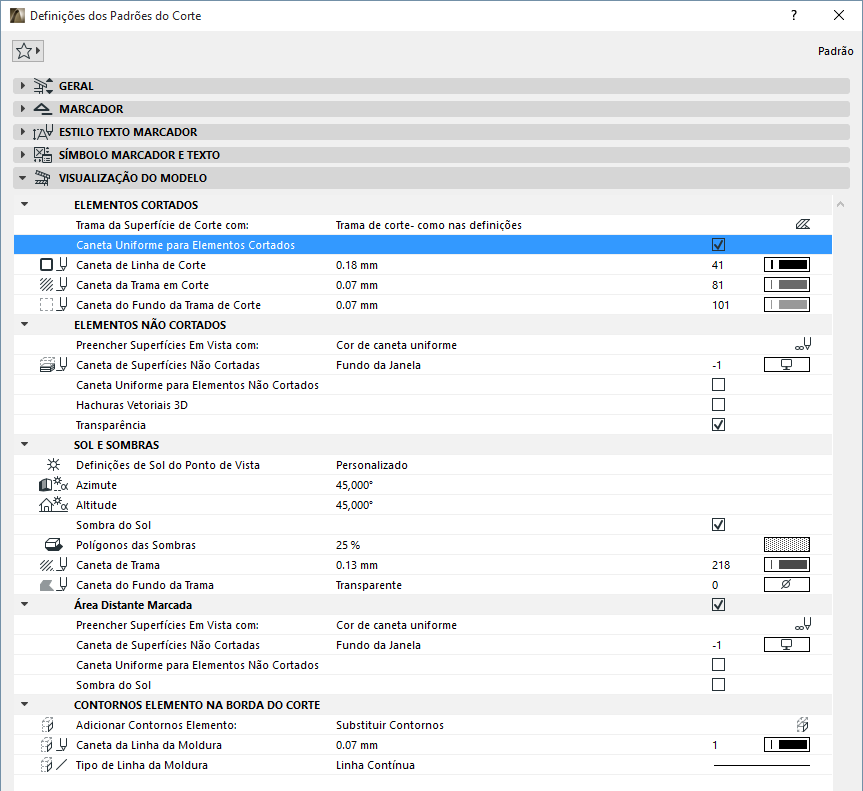The image size is (863, 791).
Task: Toggle Sombra do Sol in Sol e Sombras
Action: tap(718, 525)
